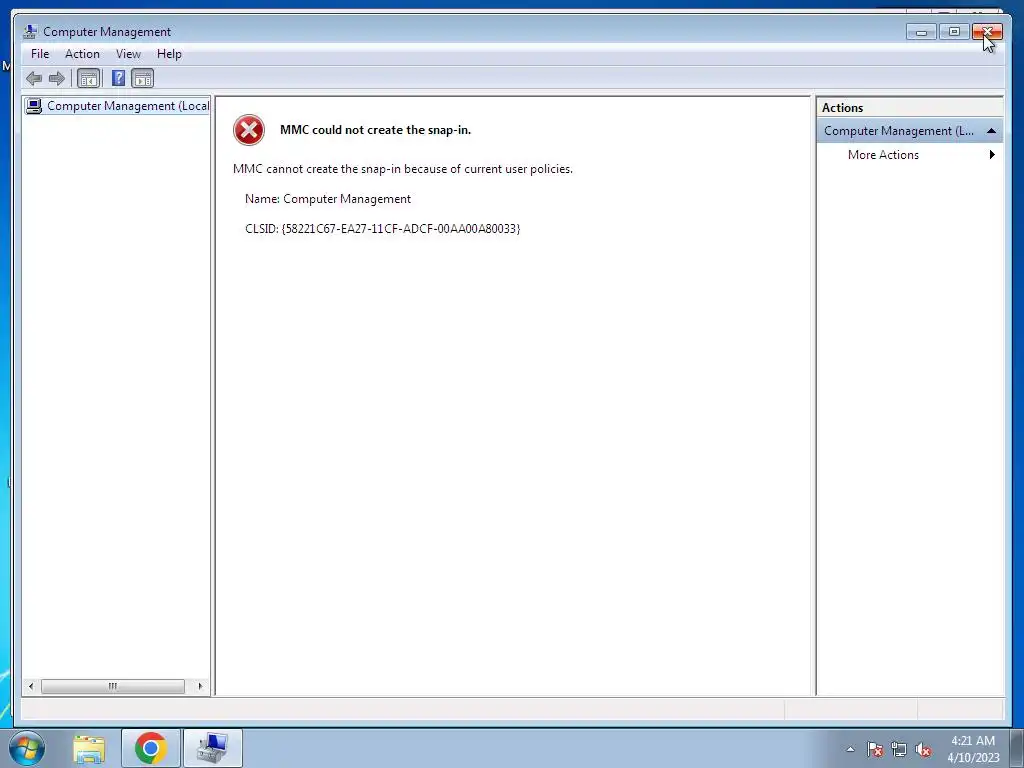This screenshot has height=768, width=1024.
Task: Click the 'MMC could not create the snap-in.' heading
Action: (376, 130)
